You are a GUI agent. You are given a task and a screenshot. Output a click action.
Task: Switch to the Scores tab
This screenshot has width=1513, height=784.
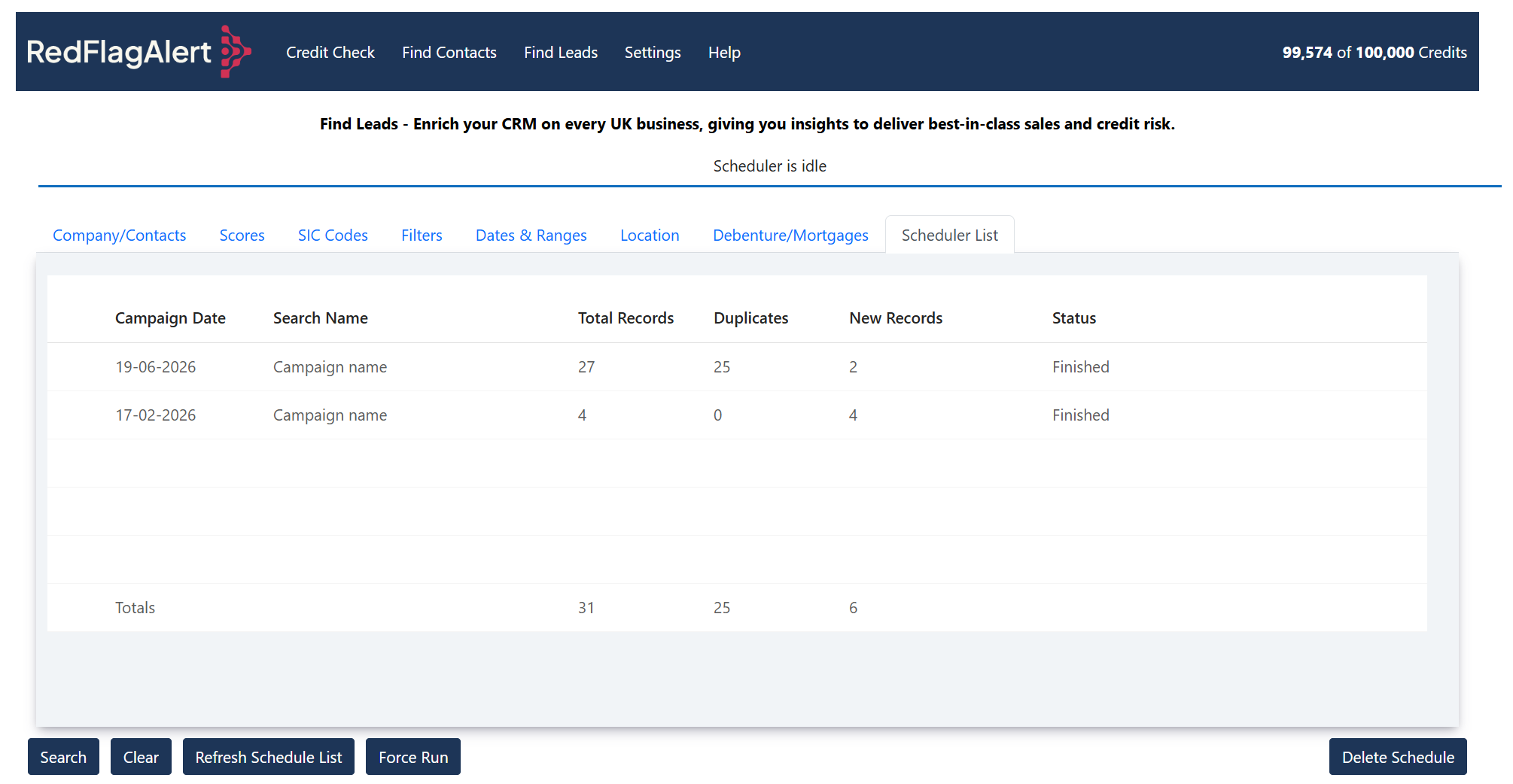point(242,236)
